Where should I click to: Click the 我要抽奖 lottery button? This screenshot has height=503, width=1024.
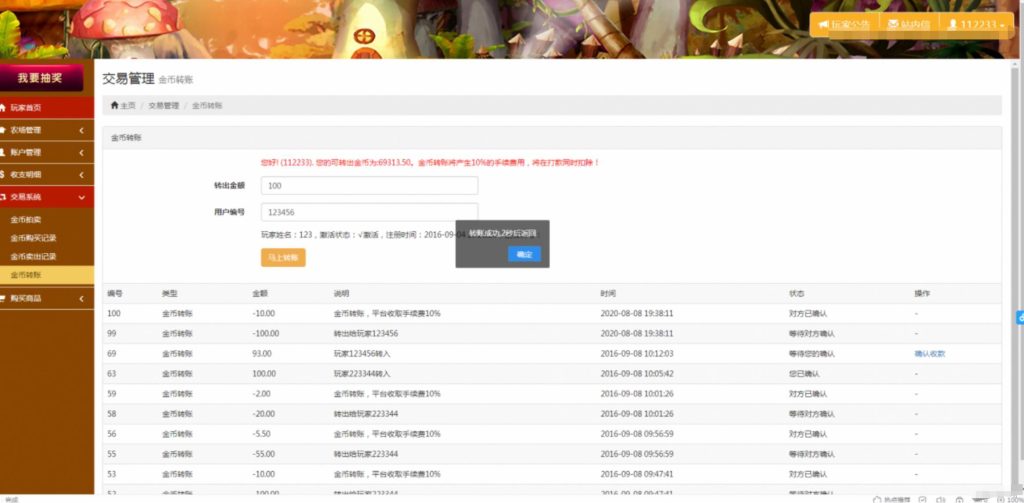pyautogui.click(x=41, y=78)
